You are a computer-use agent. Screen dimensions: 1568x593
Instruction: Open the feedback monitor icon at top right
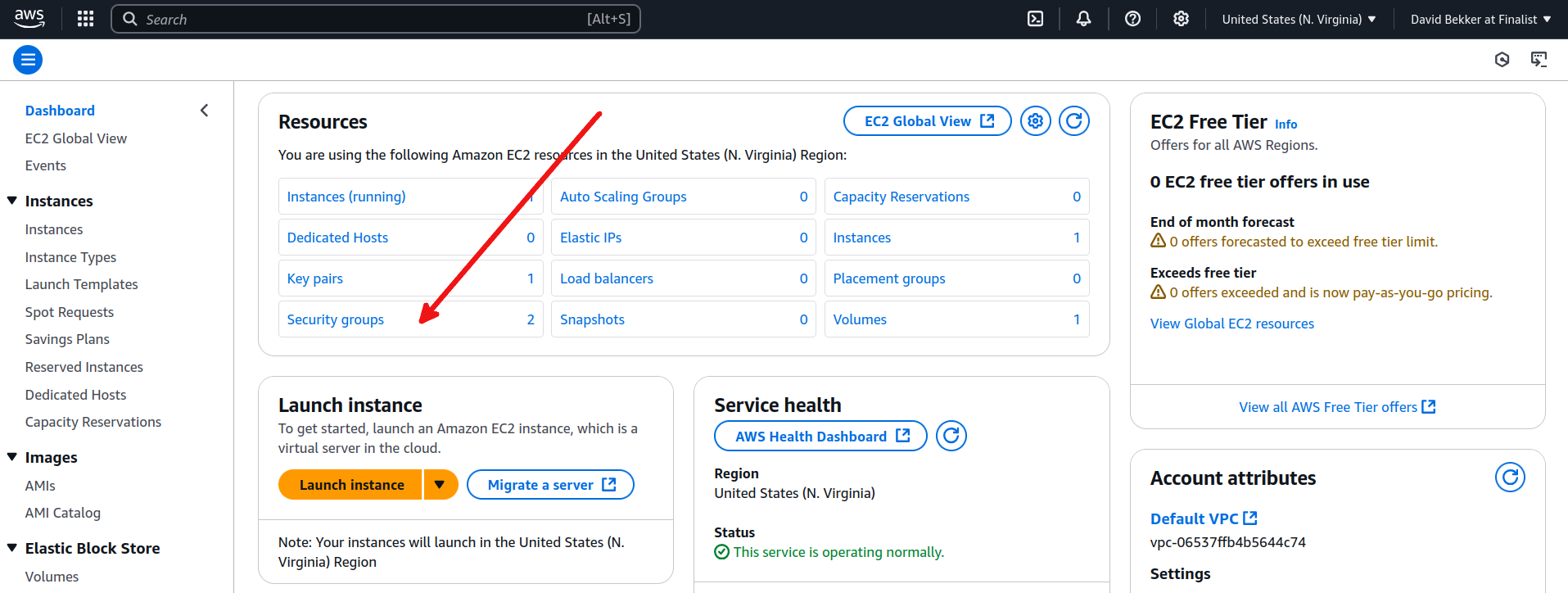[x=1539, y=60]
